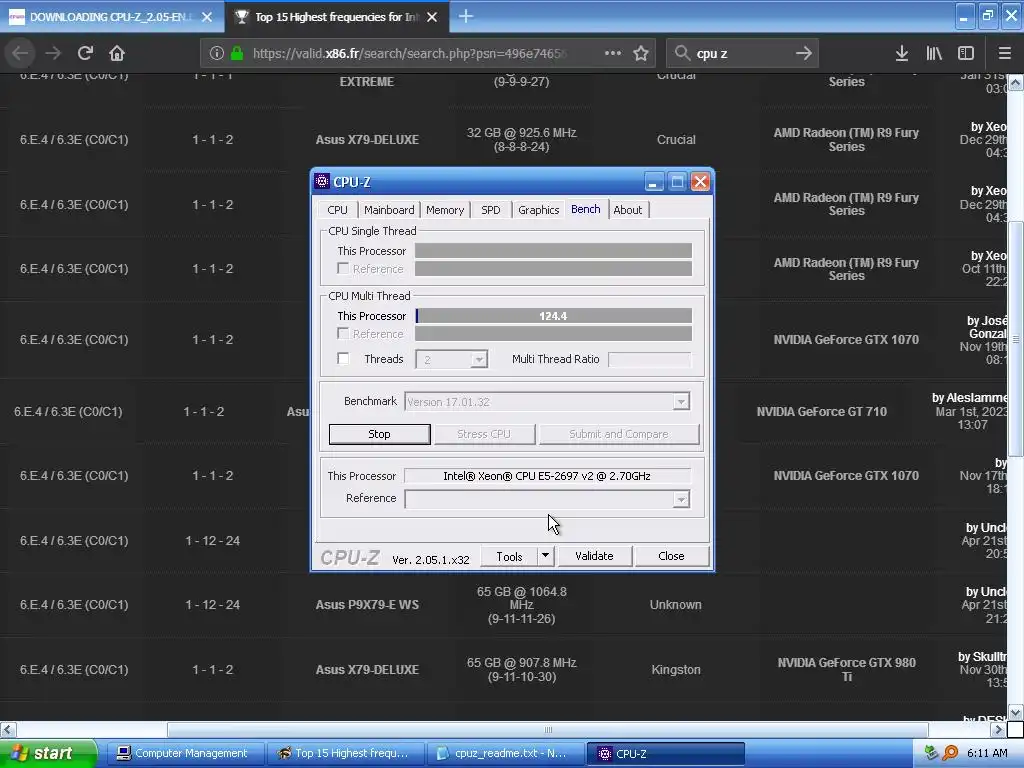Expand the Tools dropdown arrow
Image resolution: width=1024 pixels, height=768 pixels.
[x=545, y=556]
